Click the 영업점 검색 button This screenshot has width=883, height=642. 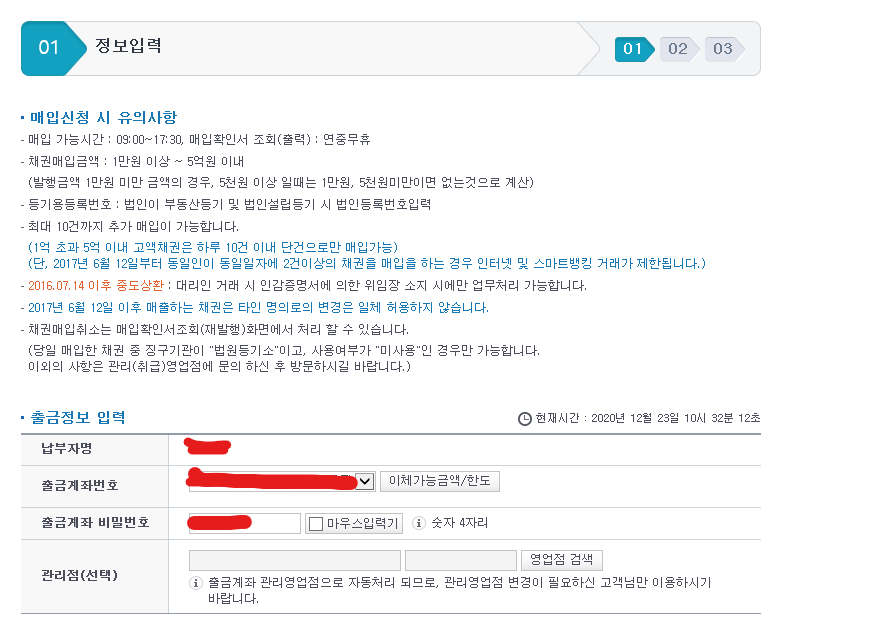(x=561, y=560)
